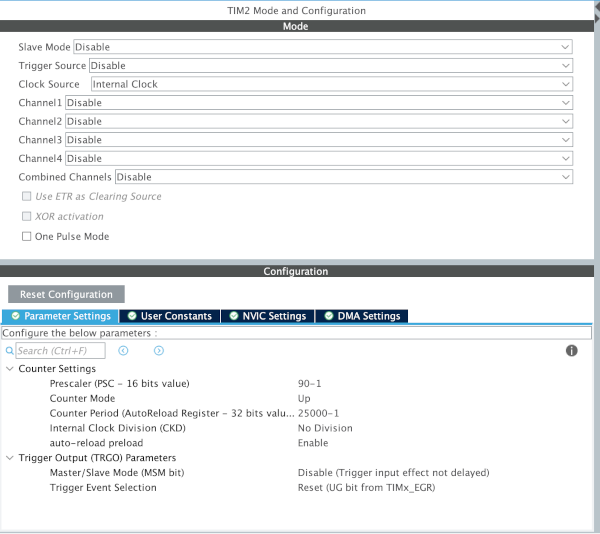Click the previous search result arrow icon
This screenshot has width=600, height=534.
click(123, 351)
